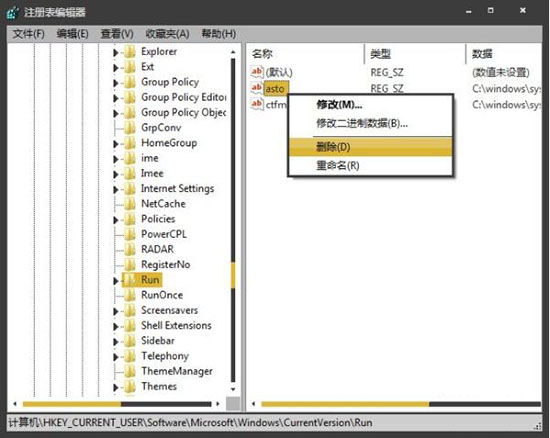Image resolution: width=550 pixels, height=438 pixels.
Task: Select the asto string value icon
Action: click(x=257, y=88)
